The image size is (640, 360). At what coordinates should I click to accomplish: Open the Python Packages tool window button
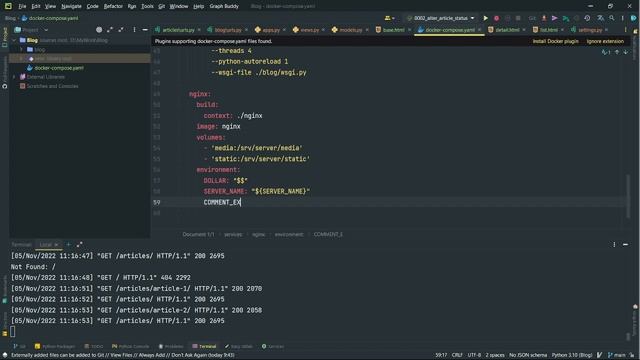[55, 346]
